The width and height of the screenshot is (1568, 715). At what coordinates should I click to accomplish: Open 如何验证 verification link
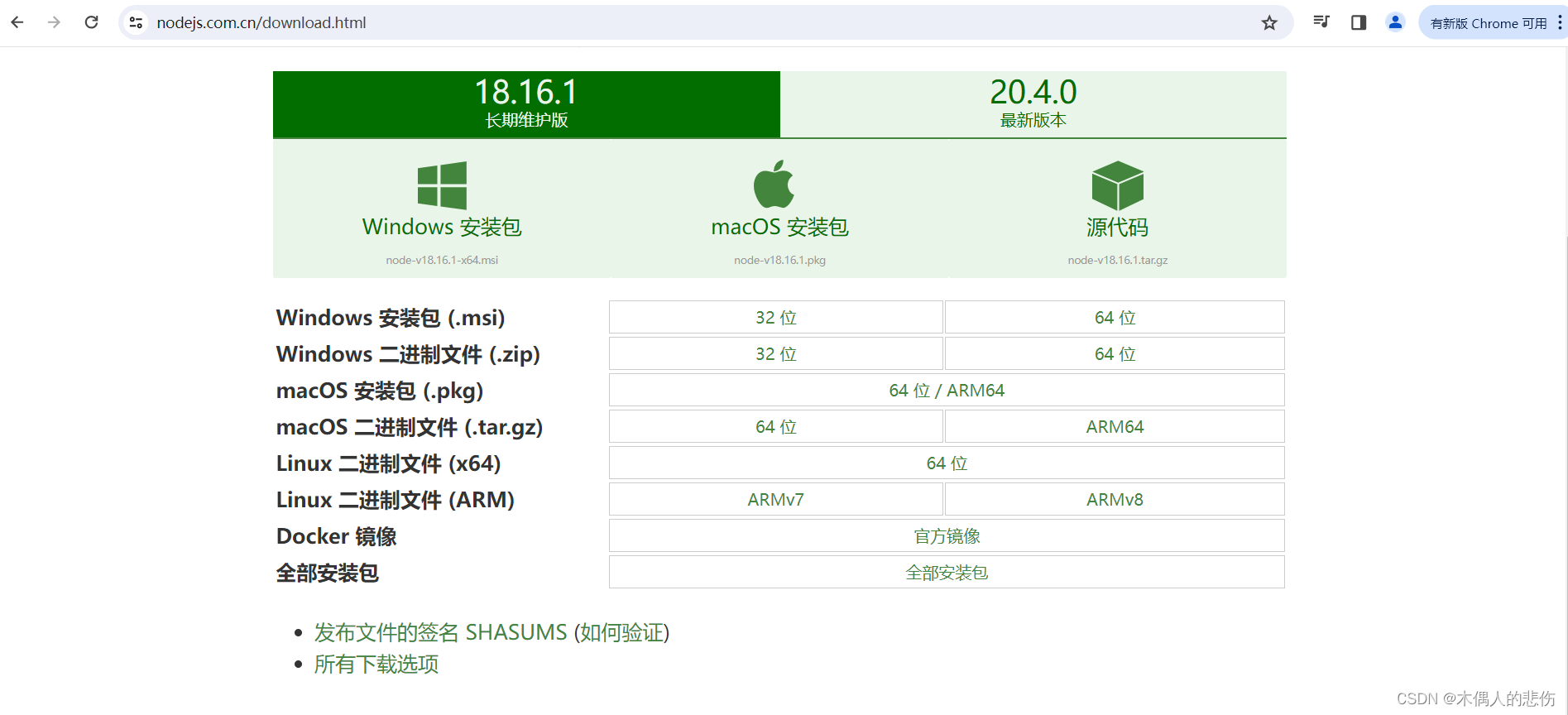click(621, 632)
